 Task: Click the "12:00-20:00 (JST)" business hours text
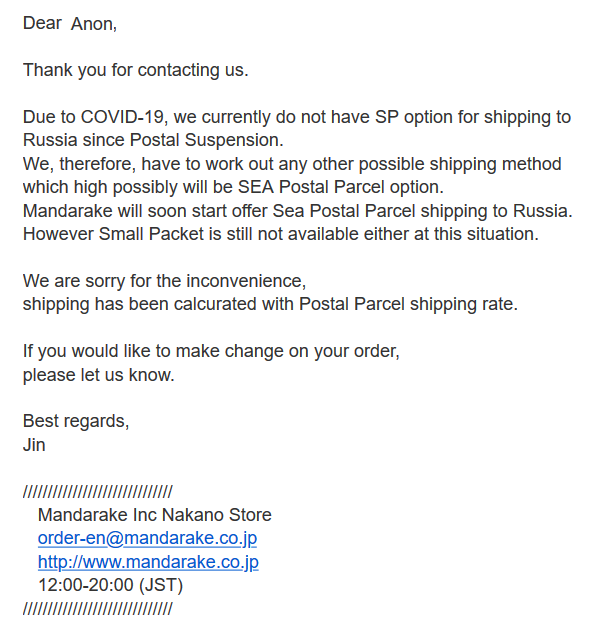click(110, 585)
